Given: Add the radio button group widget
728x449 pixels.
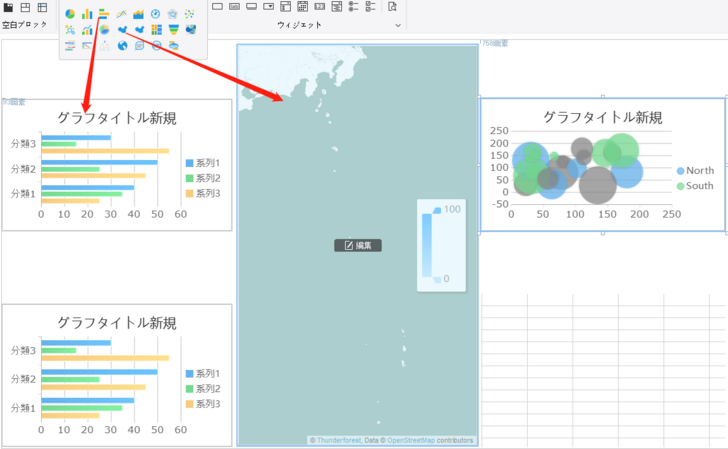Looking at the screenshot, I should pos(354,7).
